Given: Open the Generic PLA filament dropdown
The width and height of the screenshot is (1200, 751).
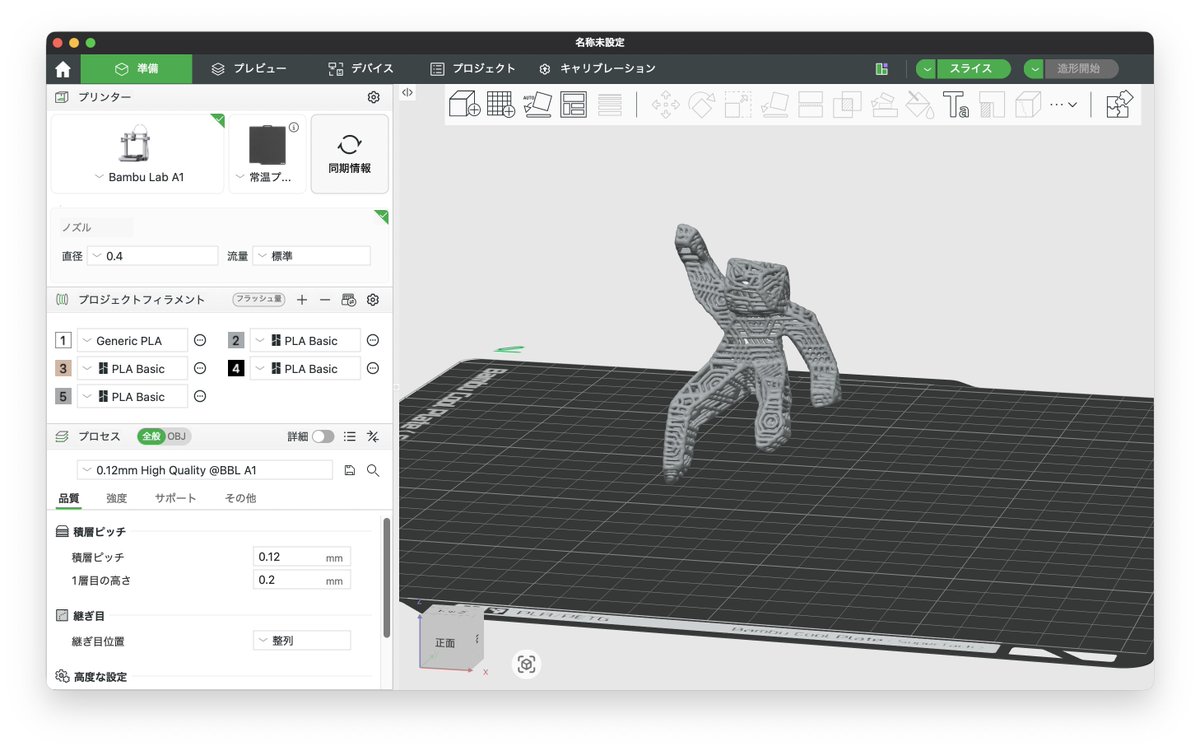Looking at the screenshot, I should pos(132,341).
